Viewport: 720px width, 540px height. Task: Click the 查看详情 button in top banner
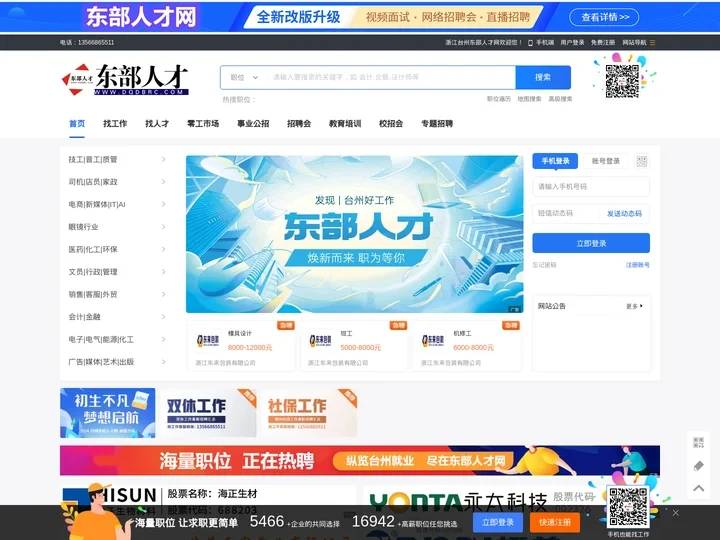[x=604, y=17]
